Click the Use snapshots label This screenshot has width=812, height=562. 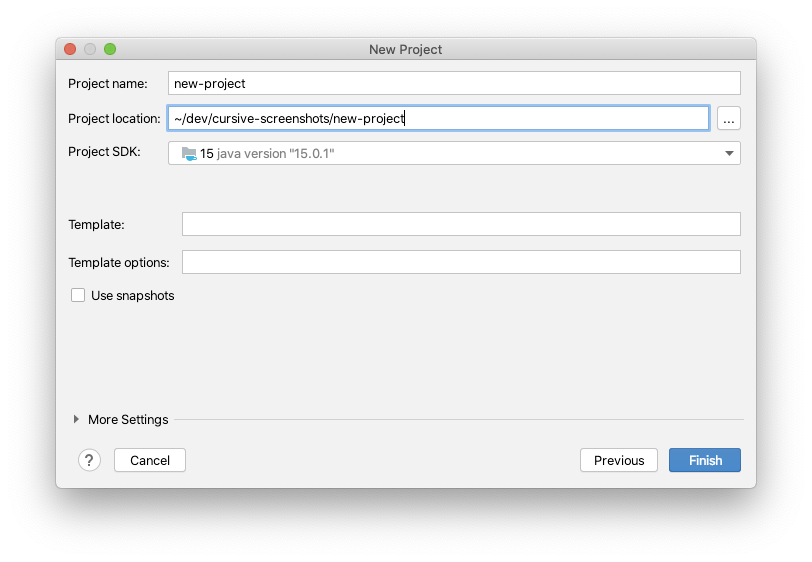(x=133, y=295)
